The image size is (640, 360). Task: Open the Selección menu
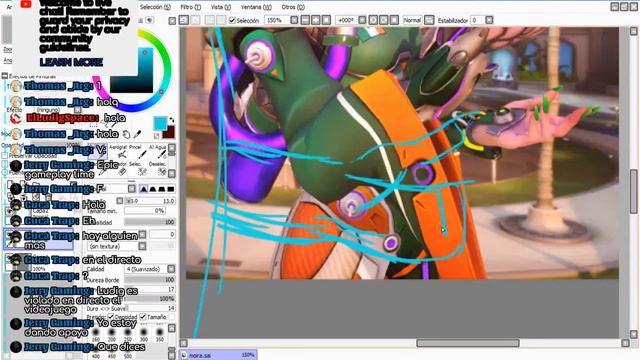click(155, 7)
